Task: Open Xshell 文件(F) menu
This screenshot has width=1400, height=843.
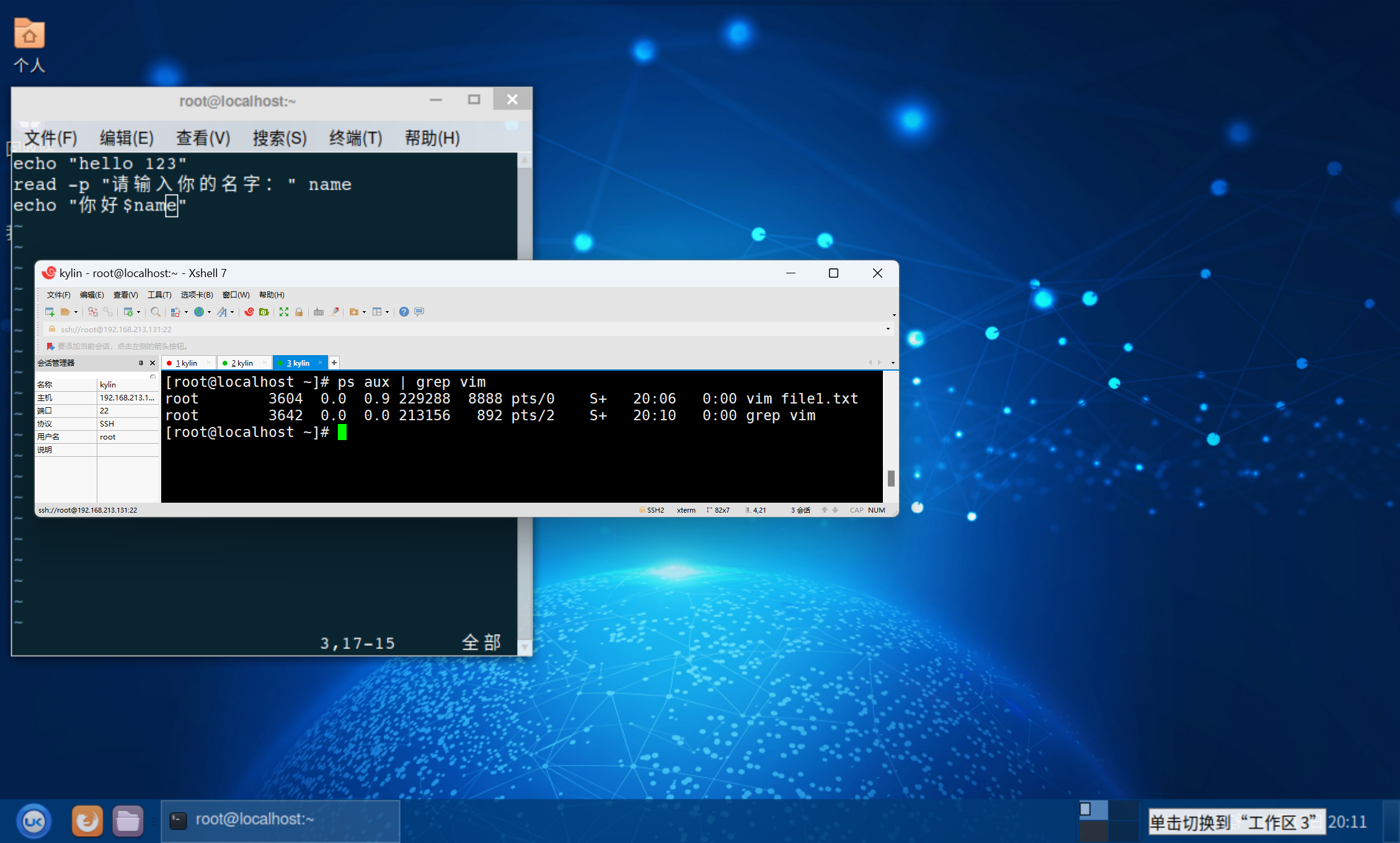Action: point(59,295)
